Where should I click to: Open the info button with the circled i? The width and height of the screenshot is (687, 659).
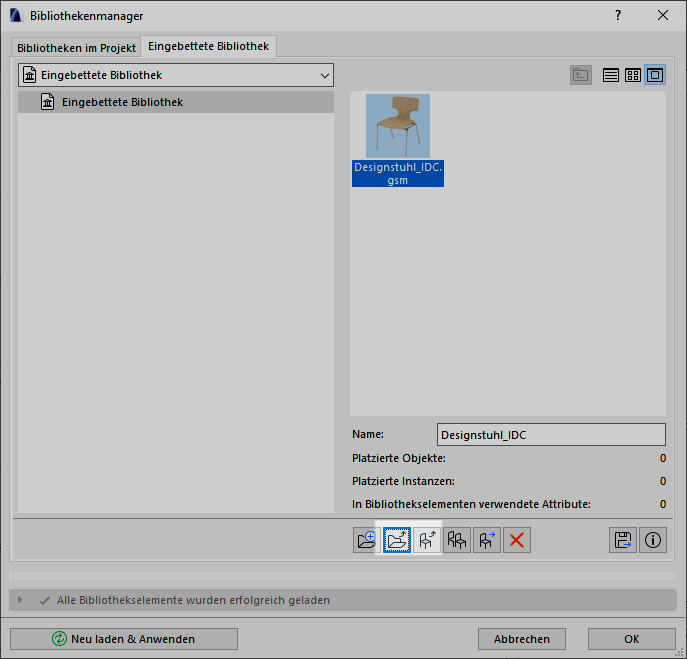click(653, 540)
